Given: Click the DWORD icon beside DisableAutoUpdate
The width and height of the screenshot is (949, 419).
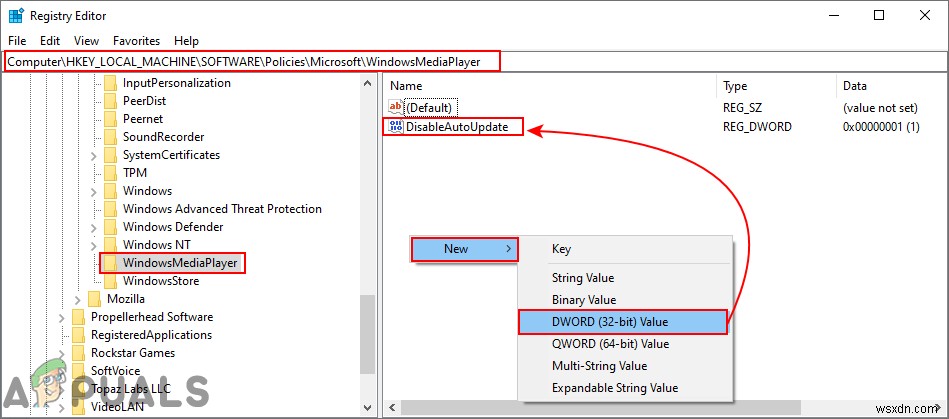Looking at the screenshot, I should 396,127.
